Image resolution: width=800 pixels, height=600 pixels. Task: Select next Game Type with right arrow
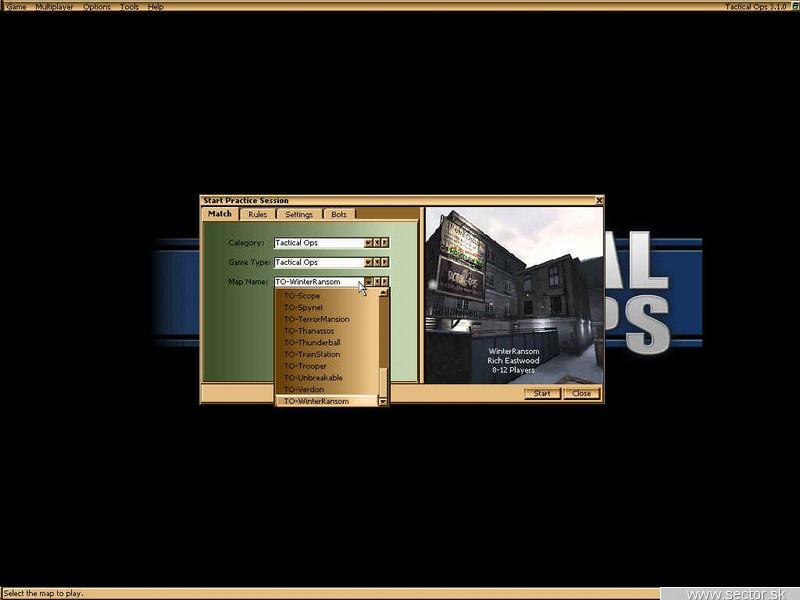385,262
